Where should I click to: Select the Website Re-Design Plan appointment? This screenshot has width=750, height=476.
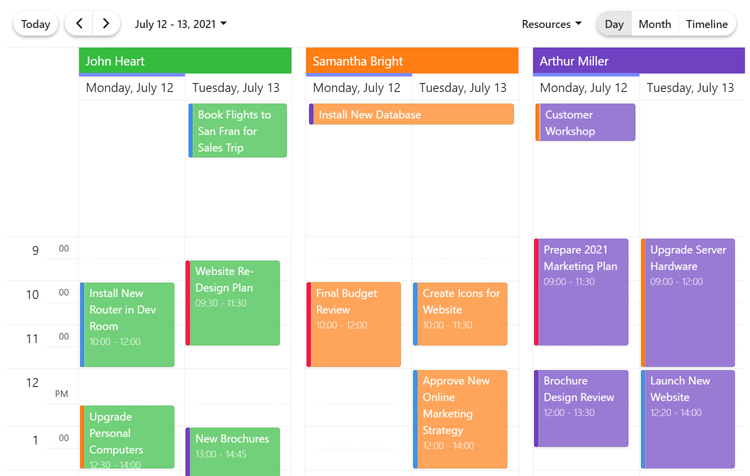pyautogui.click(x=233, y=303)
